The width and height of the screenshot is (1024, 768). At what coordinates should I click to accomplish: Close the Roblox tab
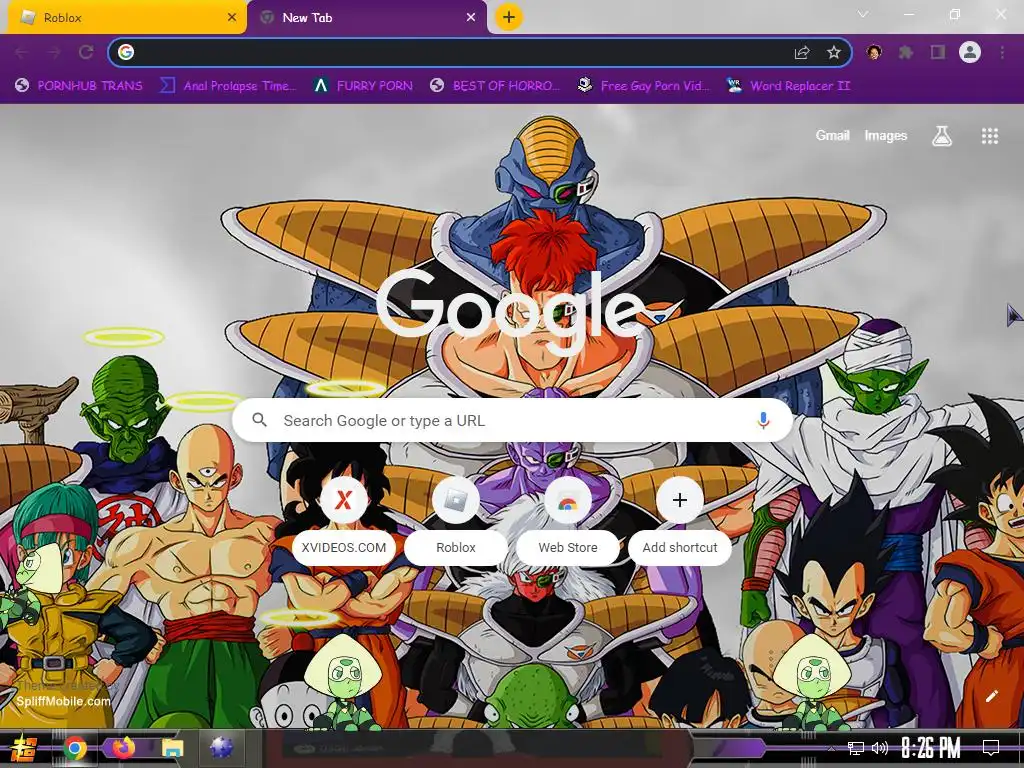(x=232, y=18)
